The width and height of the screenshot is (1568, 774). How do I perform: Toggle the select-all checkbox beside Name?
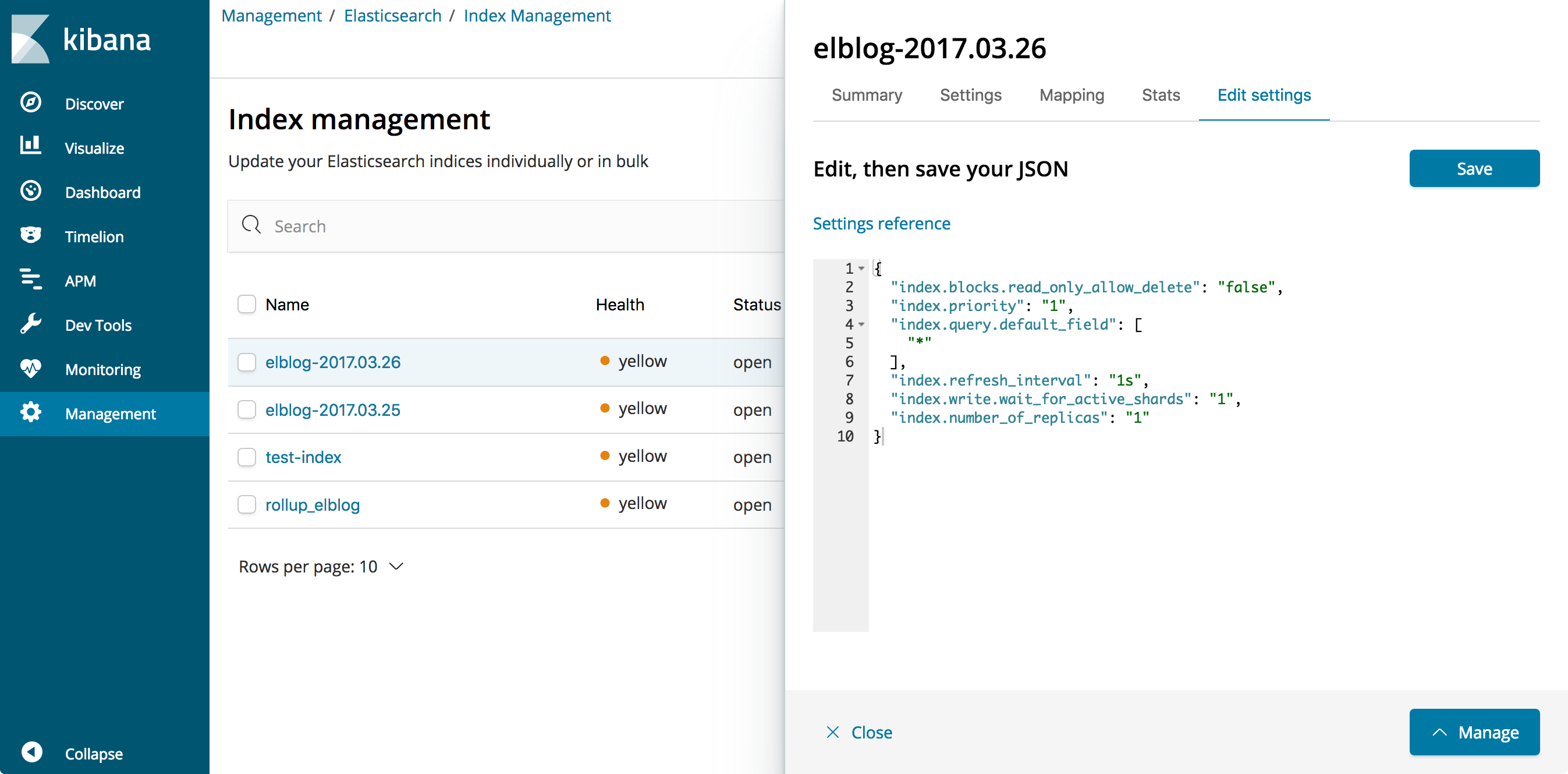[247, 304]
